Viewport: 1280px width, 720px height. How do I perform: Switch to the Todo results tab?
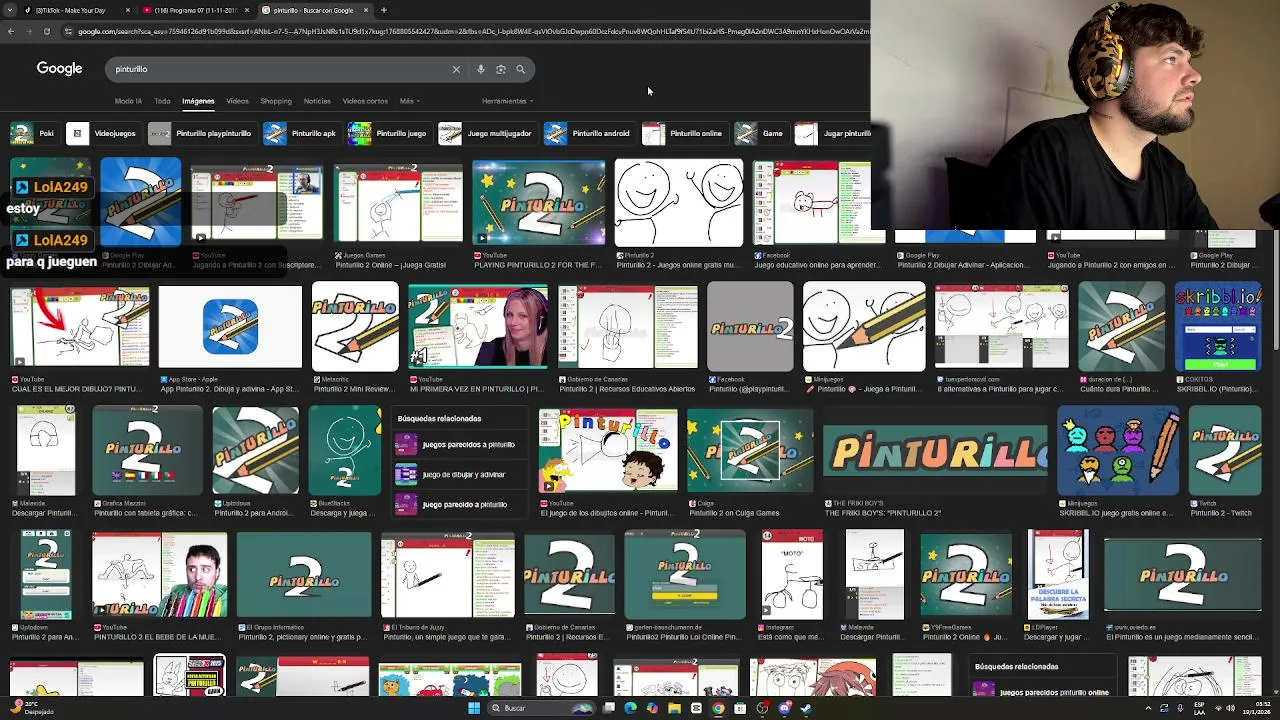(162, 101)
